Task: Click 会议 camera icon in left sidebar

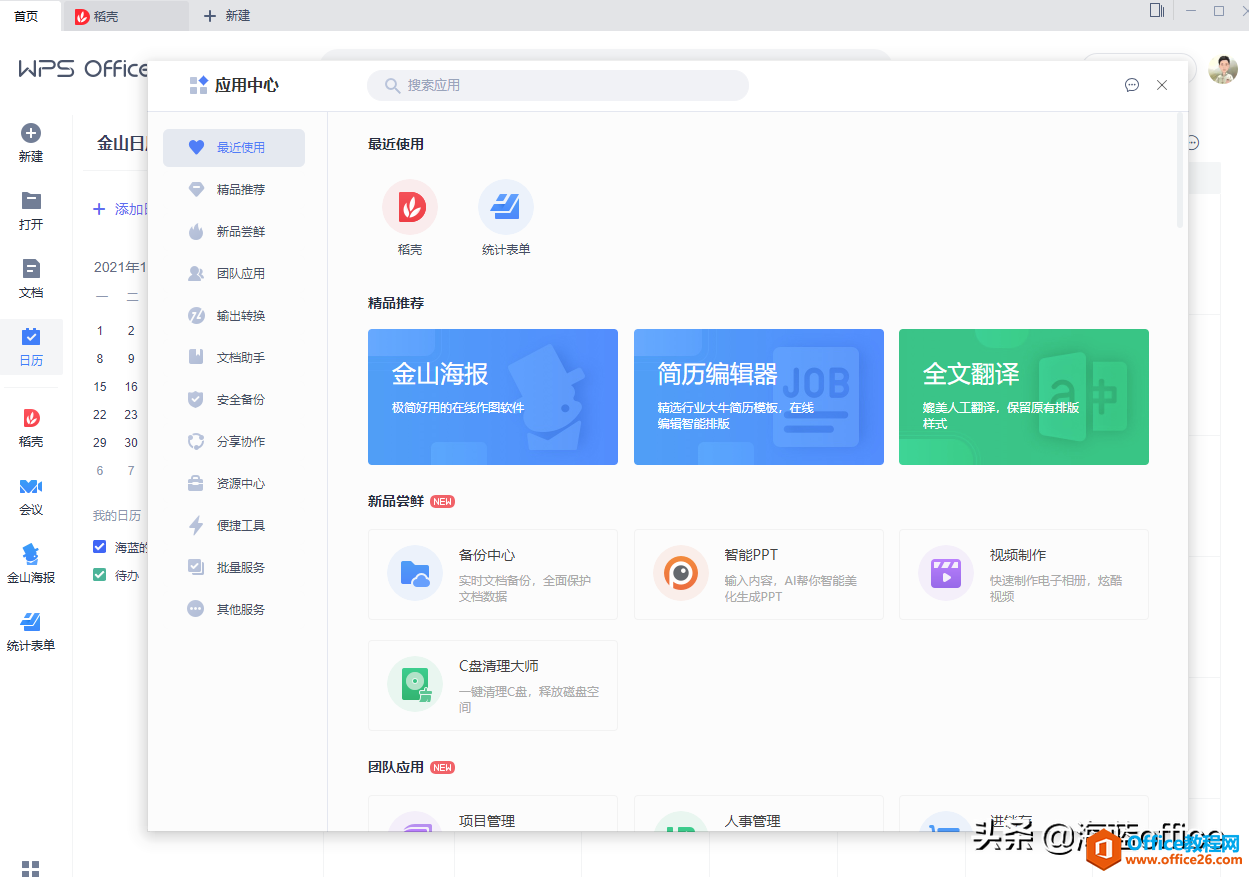Action: [x=31, y=486]
